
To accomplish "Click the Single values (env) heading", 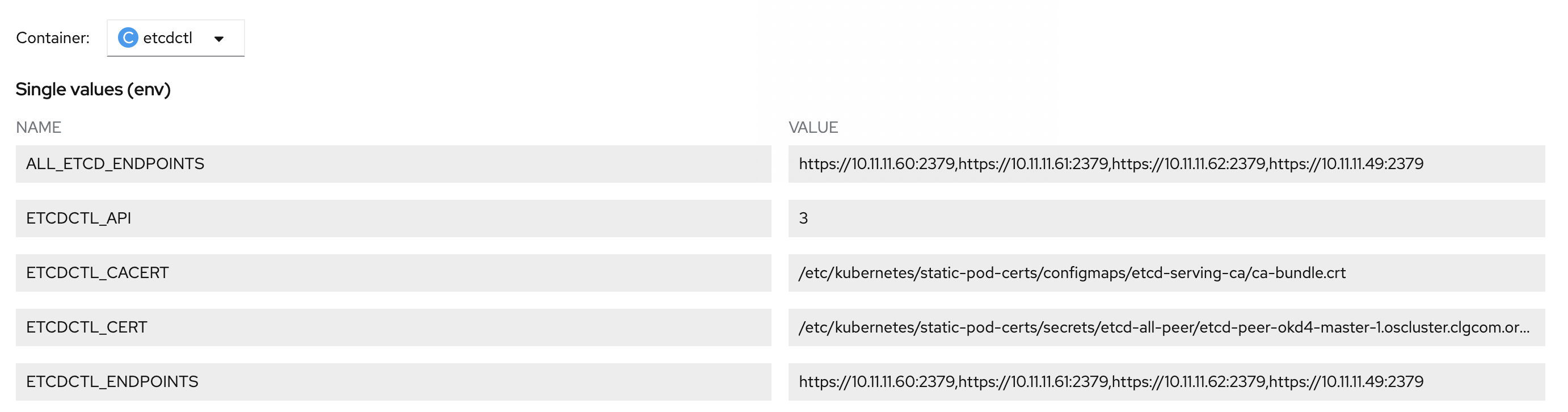I will pos(93,90).
